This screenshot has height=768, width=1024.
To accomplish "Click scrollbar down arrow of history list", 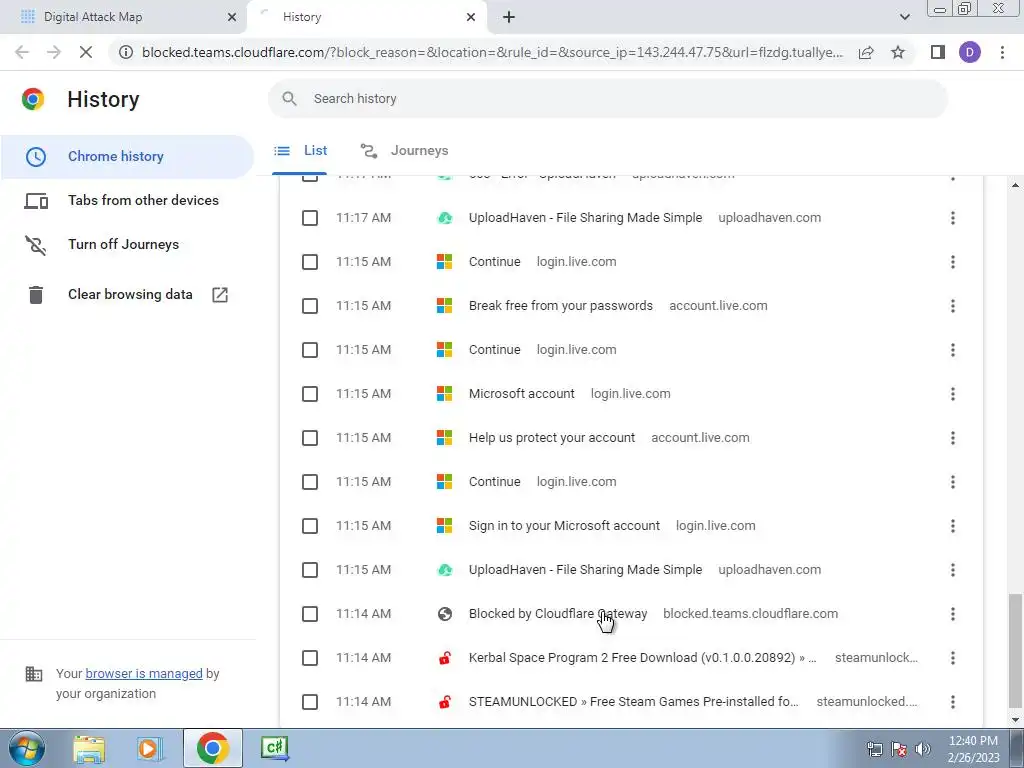I will pos(1015,720).
